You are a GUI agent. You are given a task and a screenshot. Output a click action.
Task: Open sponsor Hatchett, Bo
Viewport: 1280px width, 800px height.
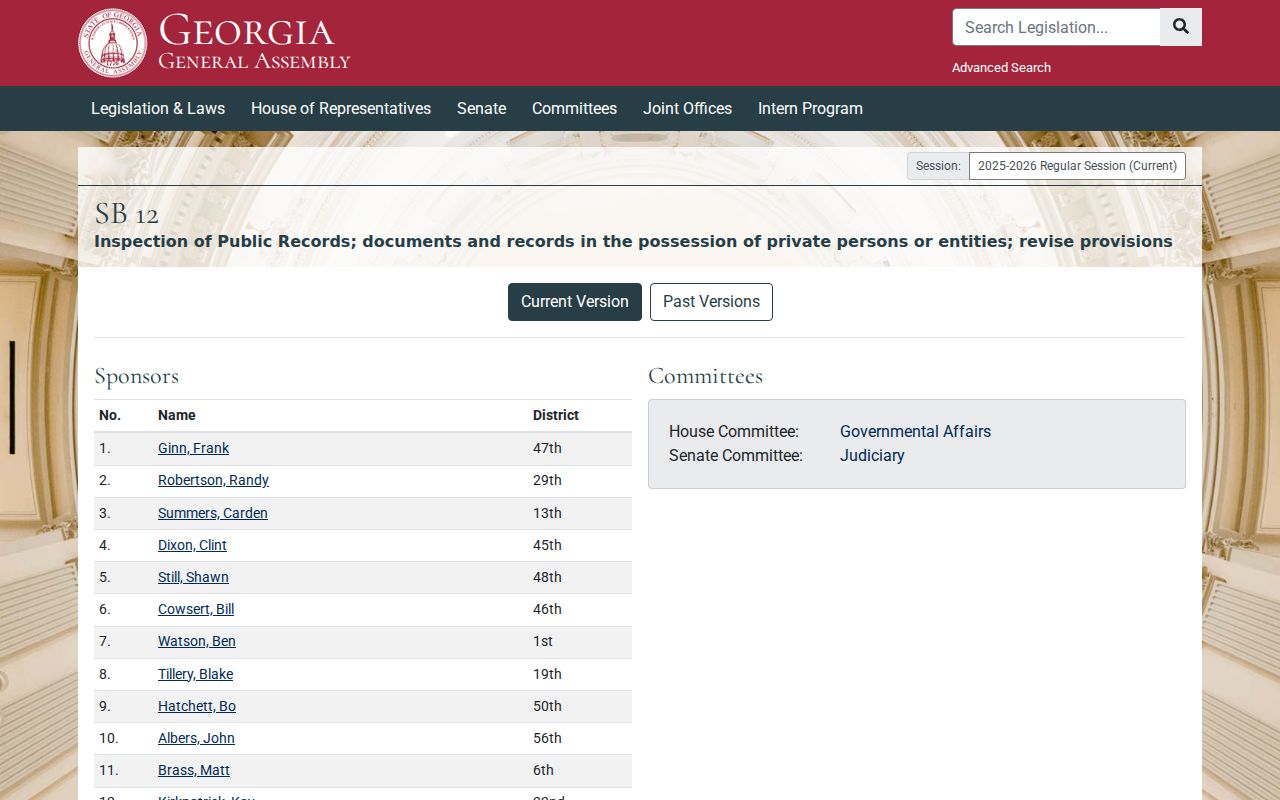(197, 706)
